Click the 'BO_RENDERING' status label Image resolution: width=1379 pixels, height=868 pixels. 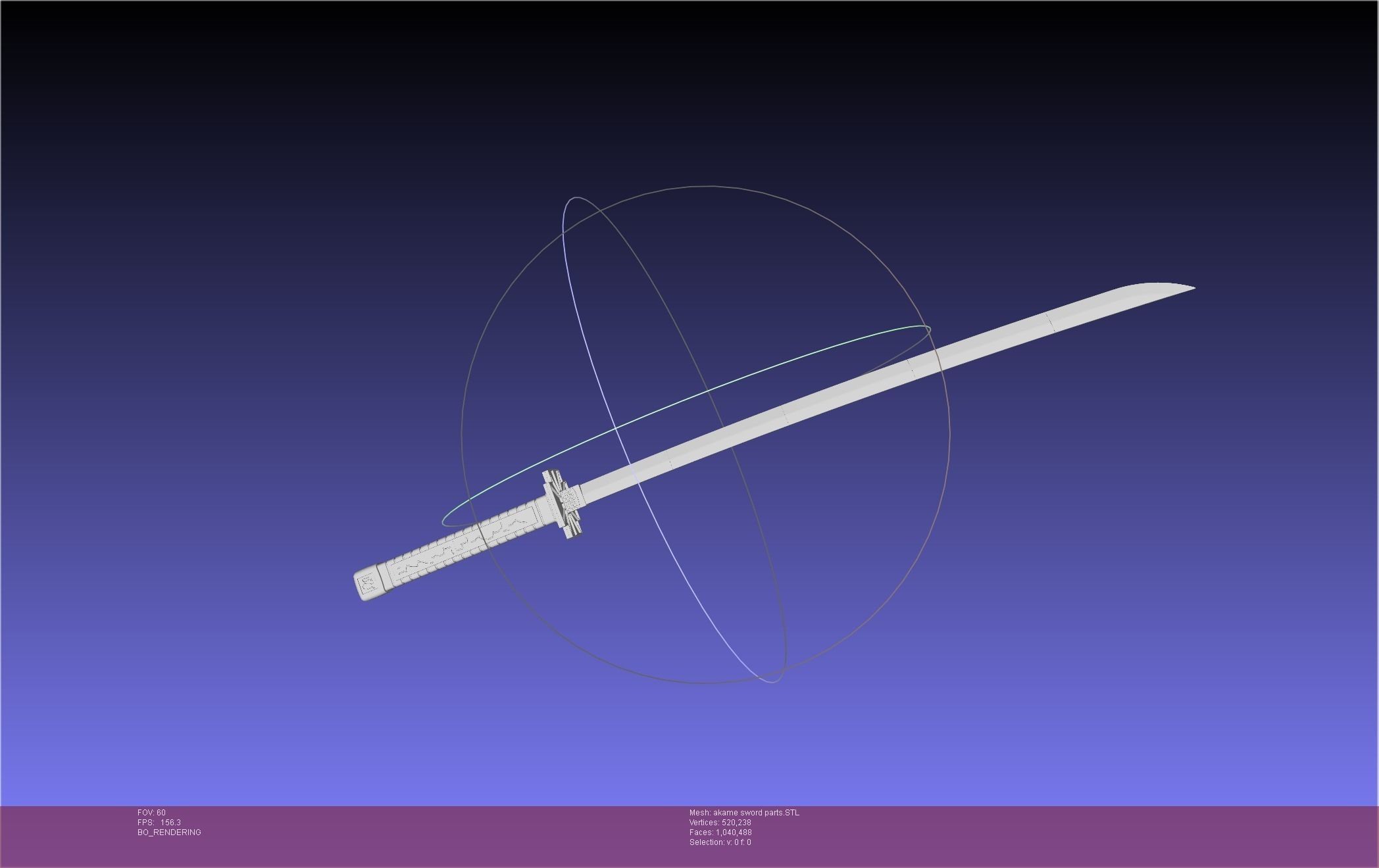pyautogui.click(x=169, y=832)
